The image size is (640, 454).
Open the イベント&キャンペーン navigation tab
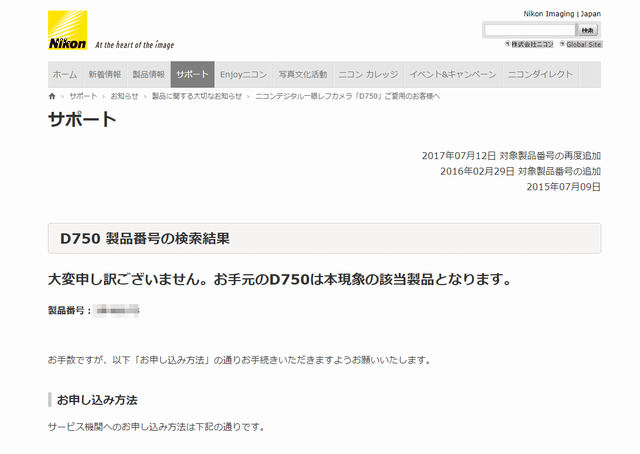coord(453,74)
